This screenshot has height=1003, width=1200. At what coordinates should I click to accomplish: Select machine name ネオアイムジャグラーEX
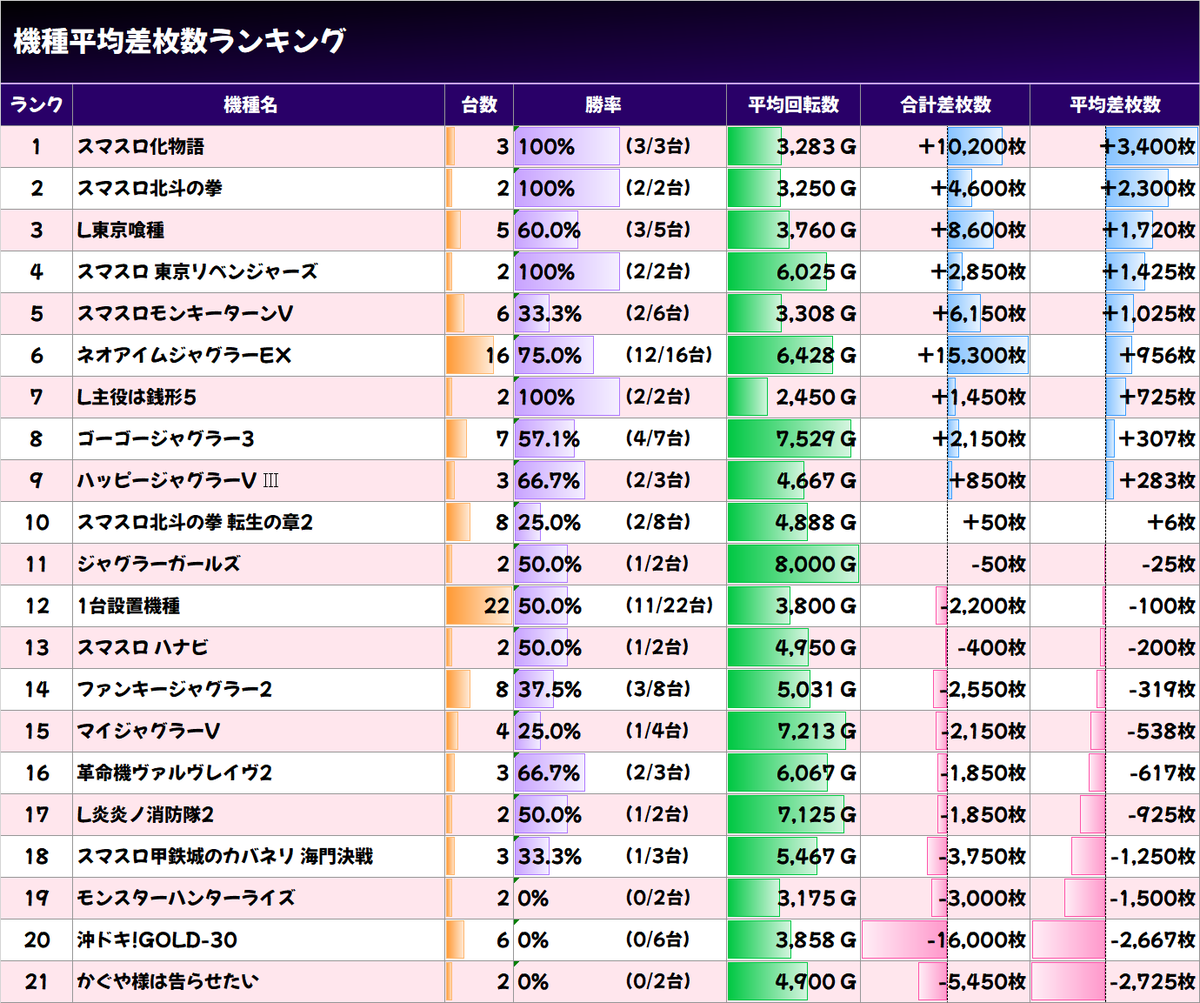coord(183,356)
